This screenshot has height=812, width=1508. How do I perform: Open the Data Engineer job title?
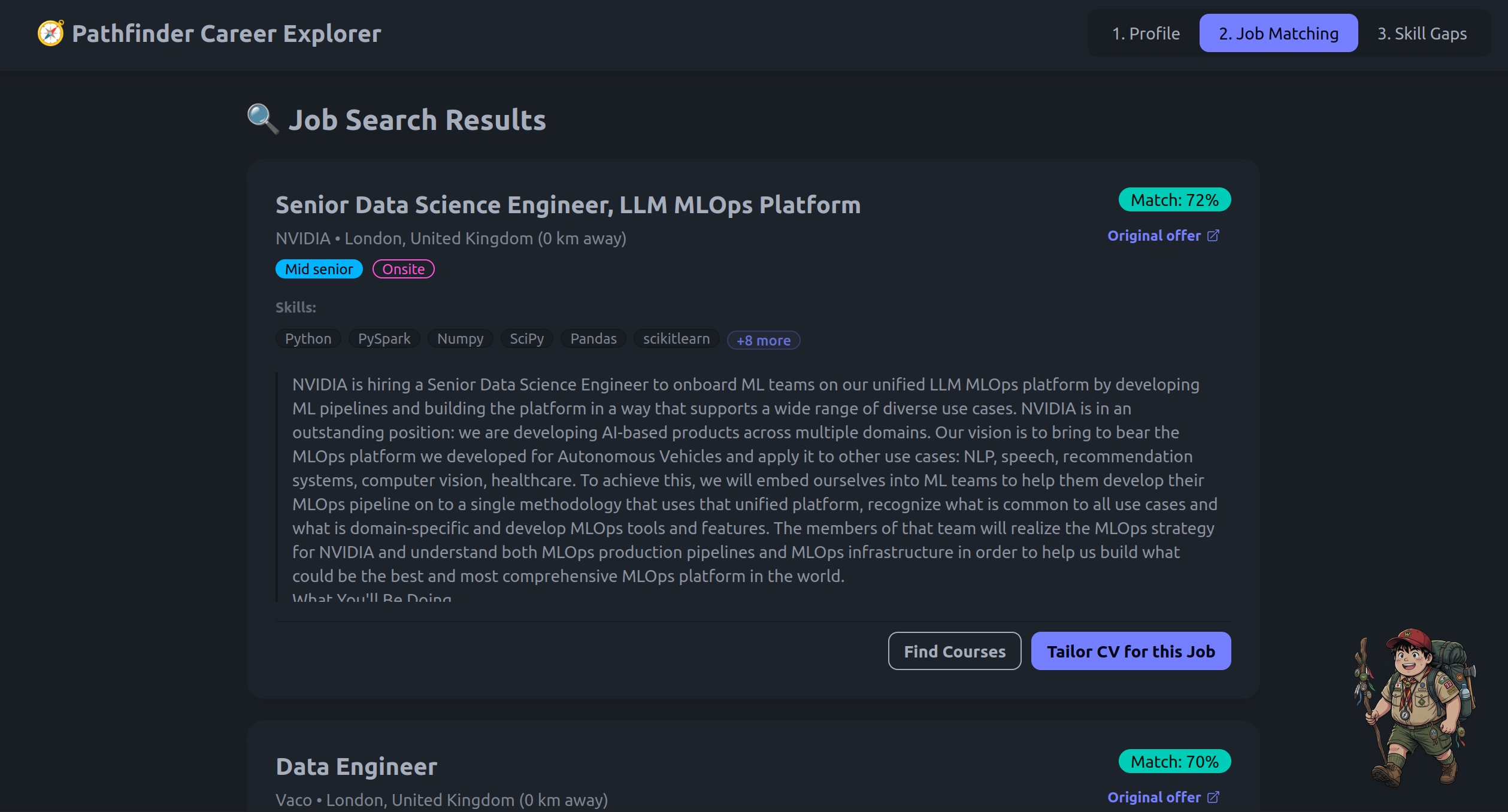[356, 767]
